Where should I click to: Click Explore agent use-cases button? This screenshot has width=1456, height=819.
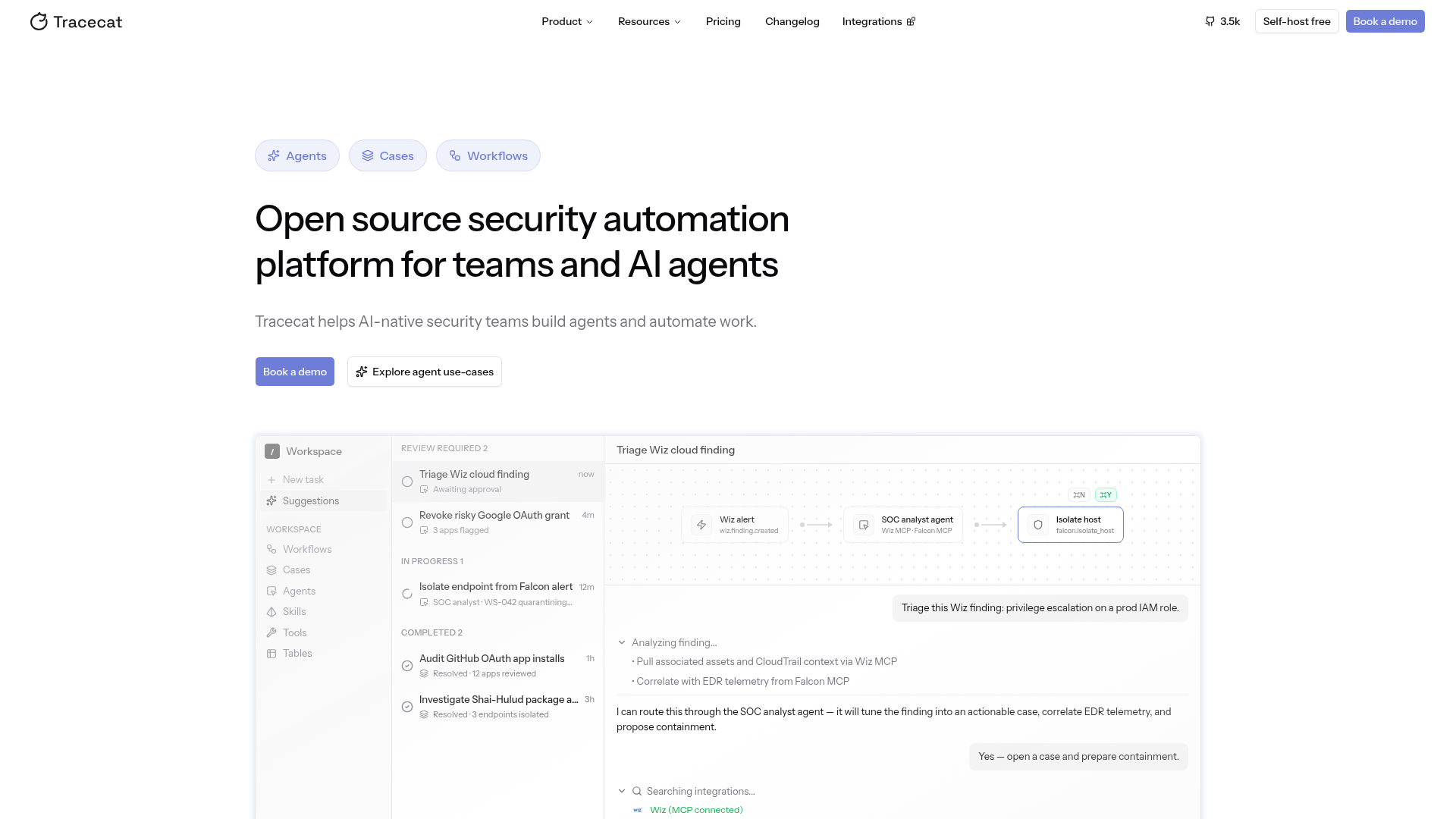[425, 372]
